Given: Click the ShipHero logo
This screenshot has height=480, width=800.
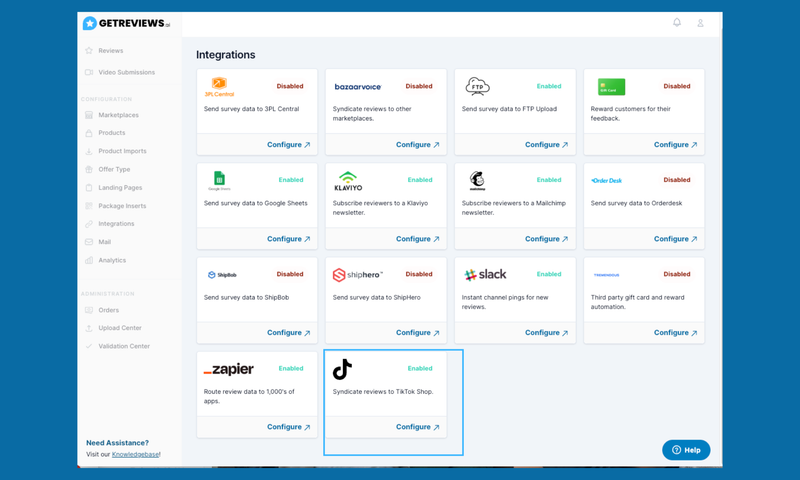Looking at the screenshot, I should click(x=358, y=275).
